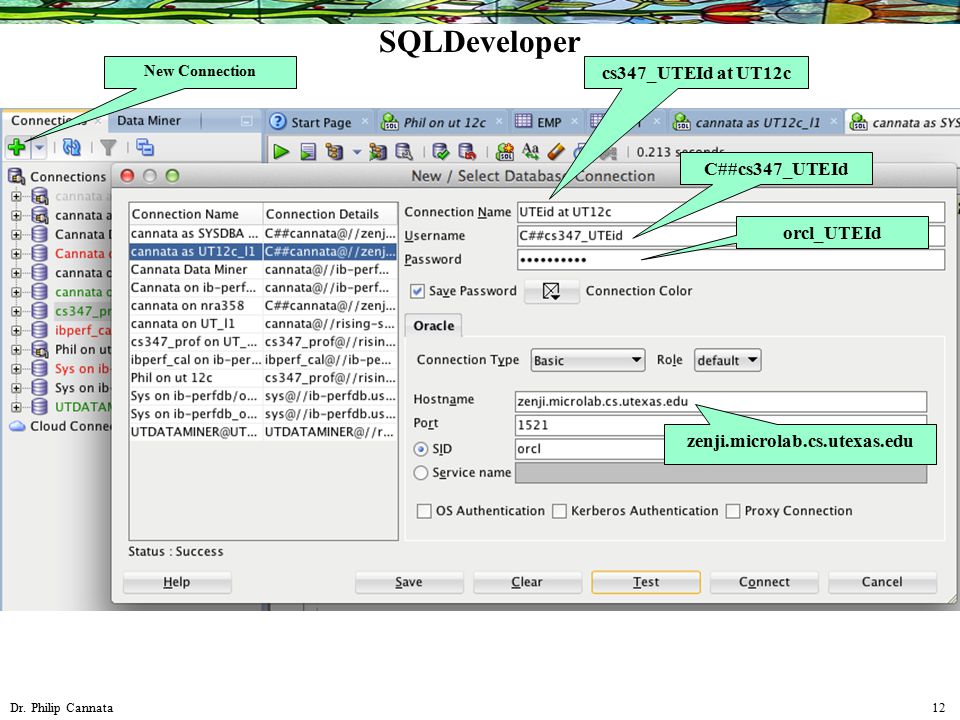The height and width of the screenshot is (720, 960).
Task: Select the Connections root node icon
Action: 17,176
